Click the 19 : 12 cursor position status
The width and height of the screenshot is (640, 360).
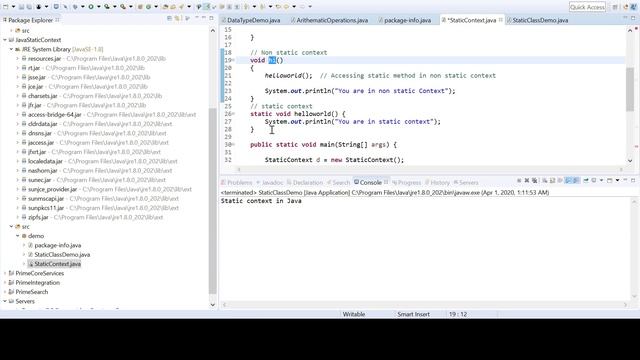458,314
